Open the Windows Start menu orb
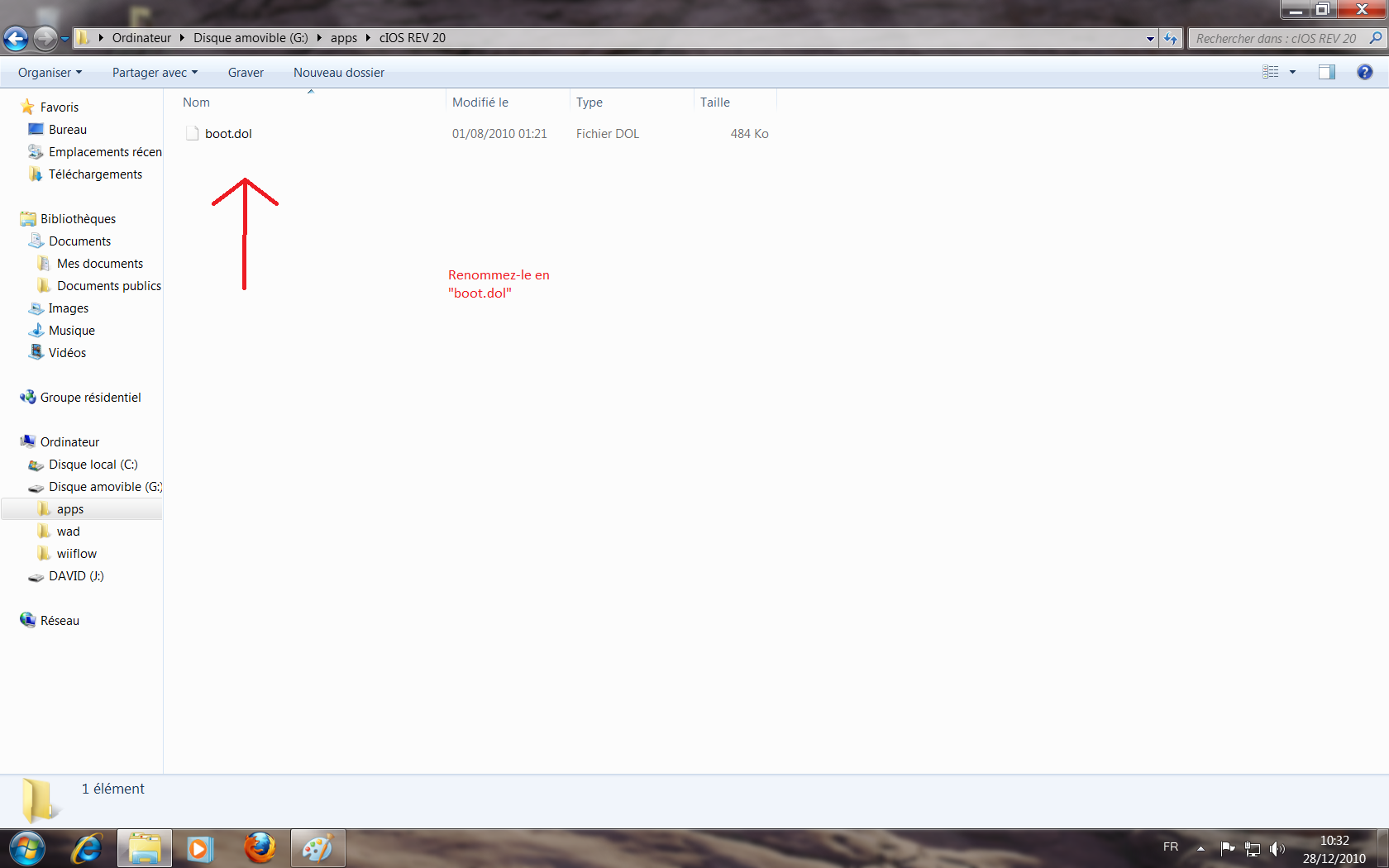 (x=26, y=848)
